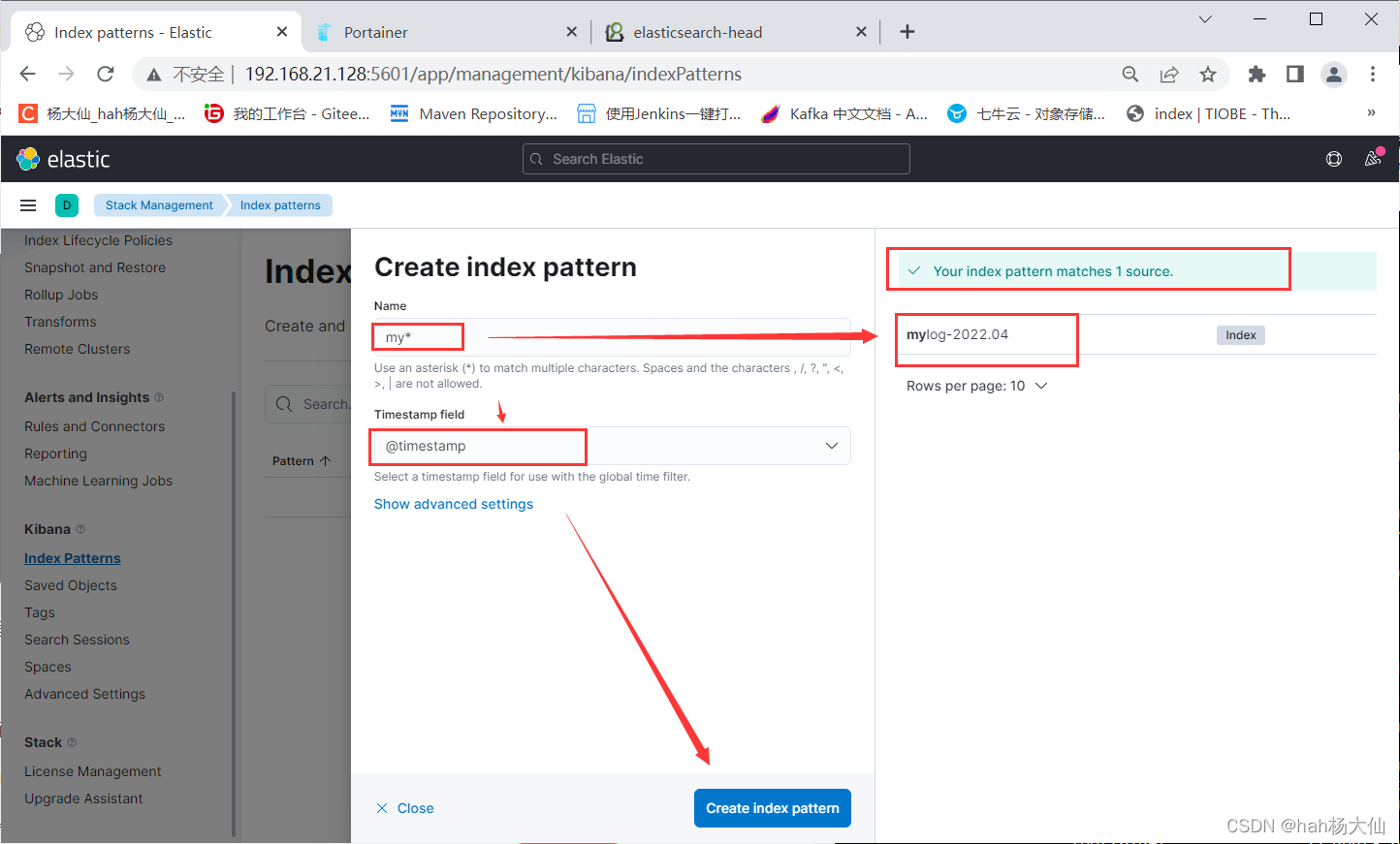Open Transforms page

pos(60,322)
